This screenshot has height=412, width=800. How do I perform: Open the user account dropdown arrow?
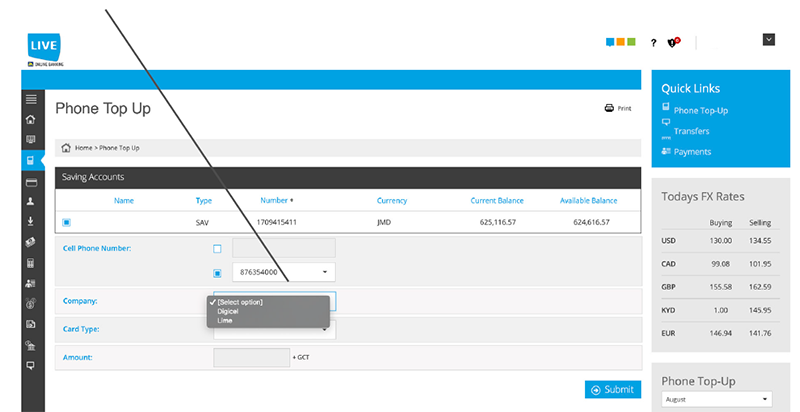click(768, 40)
